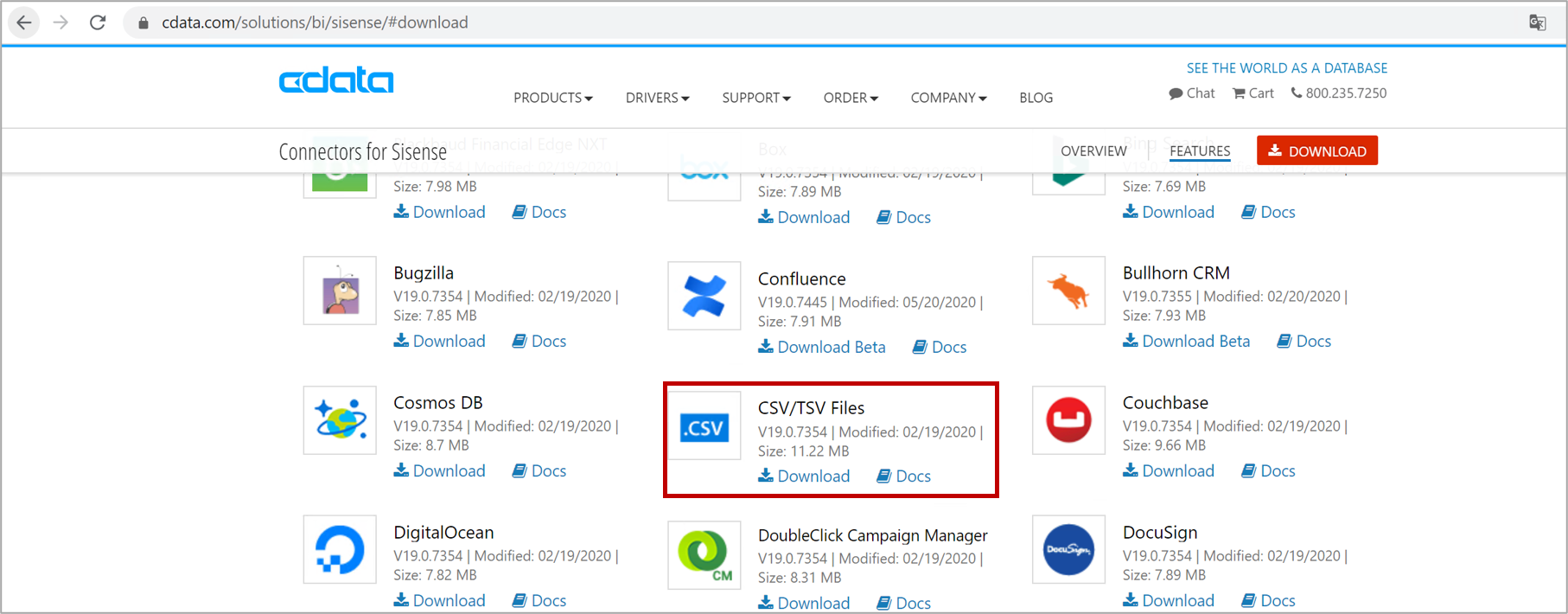Open Docs for DigitalOcean

point(539,600)
